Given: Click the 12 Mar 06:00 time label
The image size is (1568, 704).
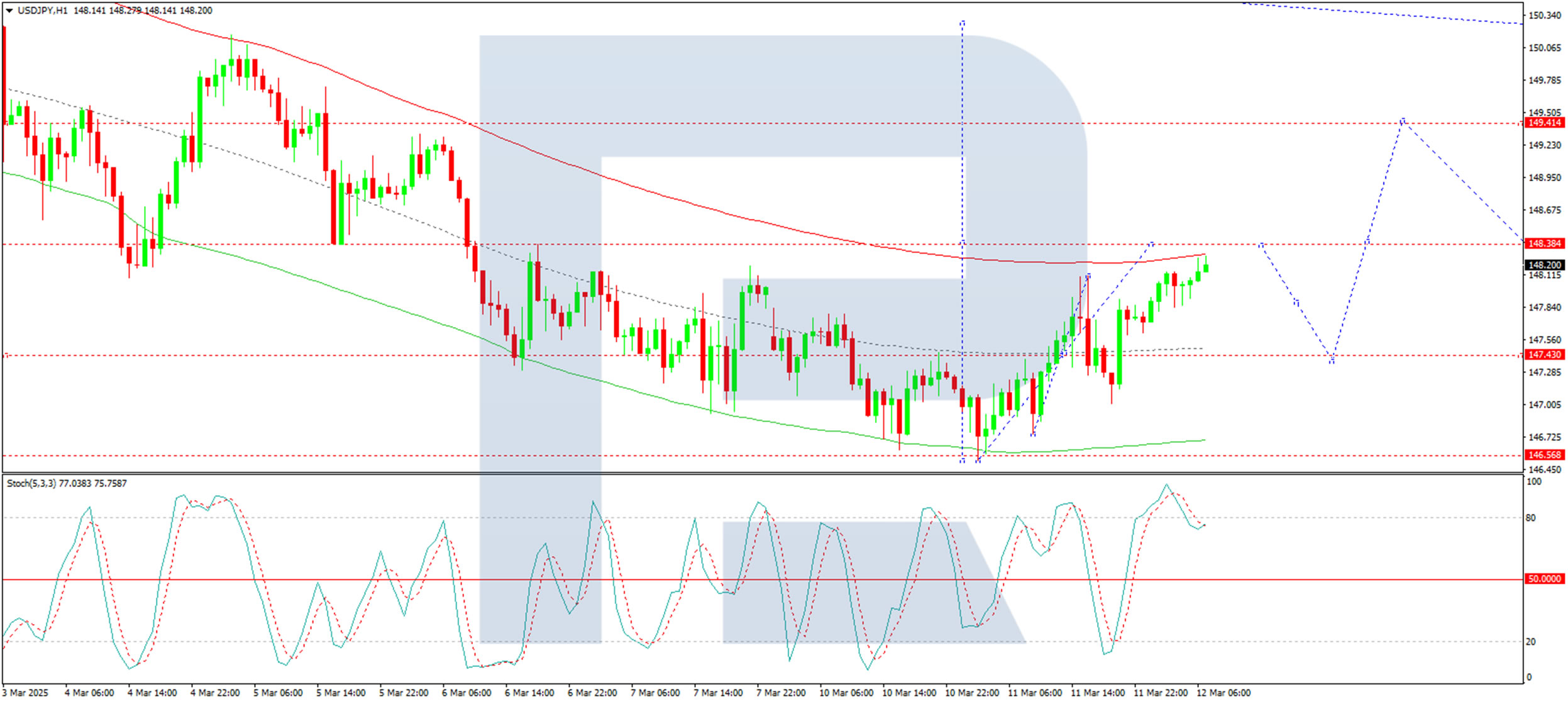Looking at the screenshot, I should [x=1223, y=693].
